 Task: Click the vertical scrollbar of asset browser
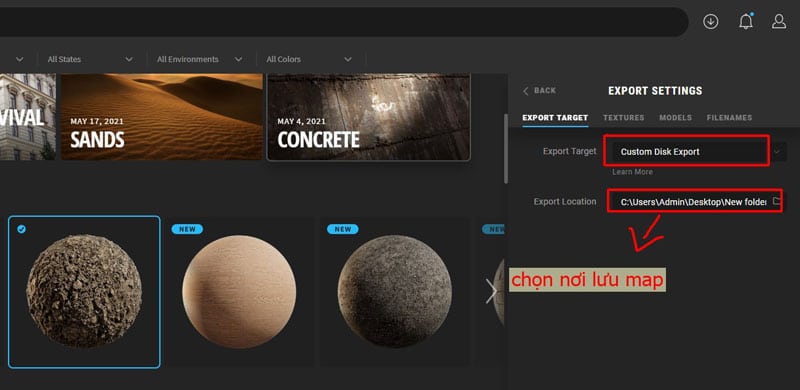(506, 148)
